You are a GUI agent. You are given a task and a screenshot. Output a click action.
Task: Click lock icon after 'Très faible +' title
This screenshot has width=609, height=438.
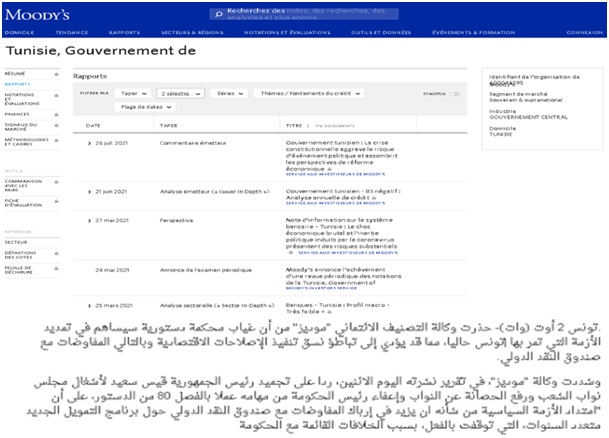(x=329, y=312)
